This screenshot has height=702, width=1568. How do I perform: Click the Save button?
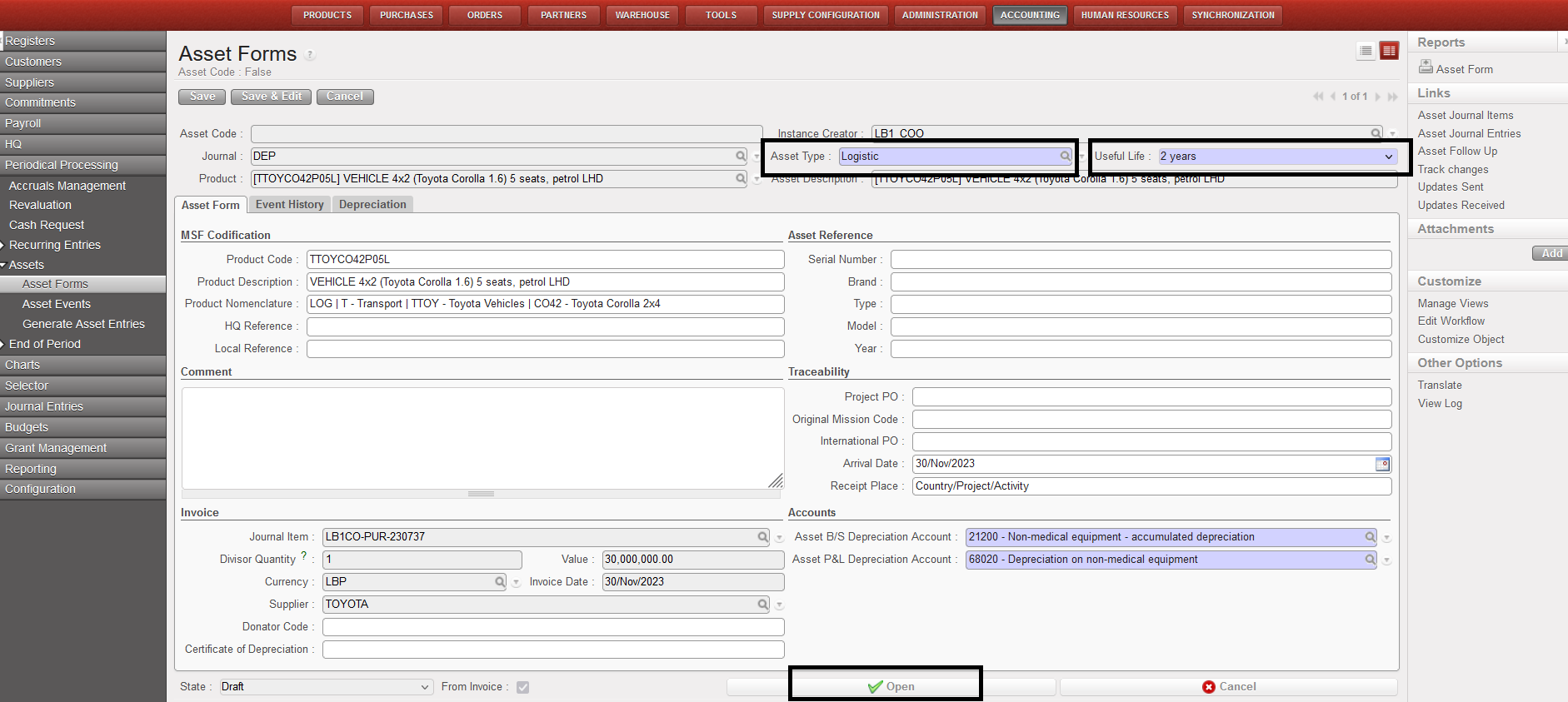202,97
